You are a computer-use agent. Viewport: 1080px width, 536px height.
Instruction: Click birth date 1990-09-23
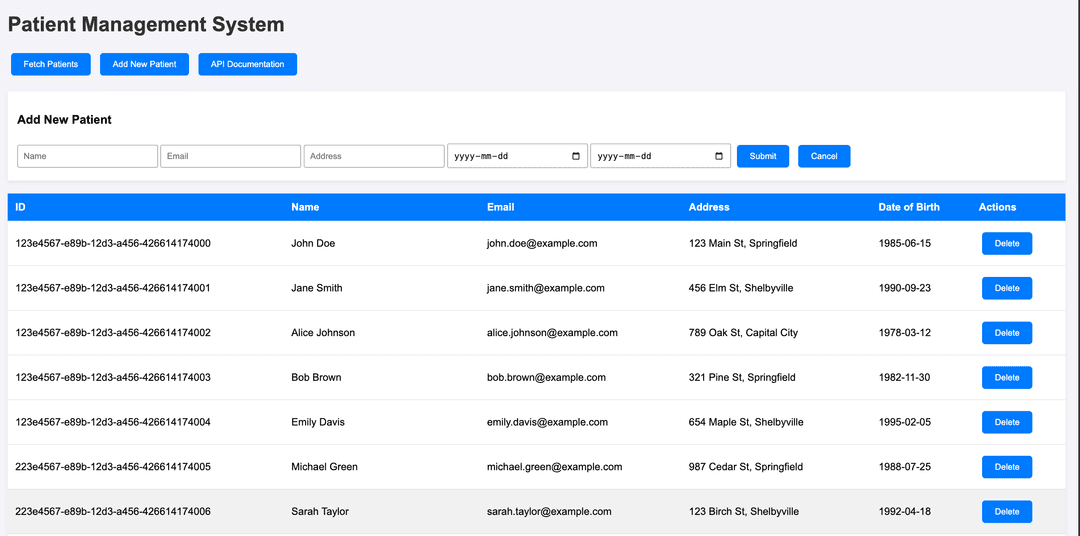(904, 288)
